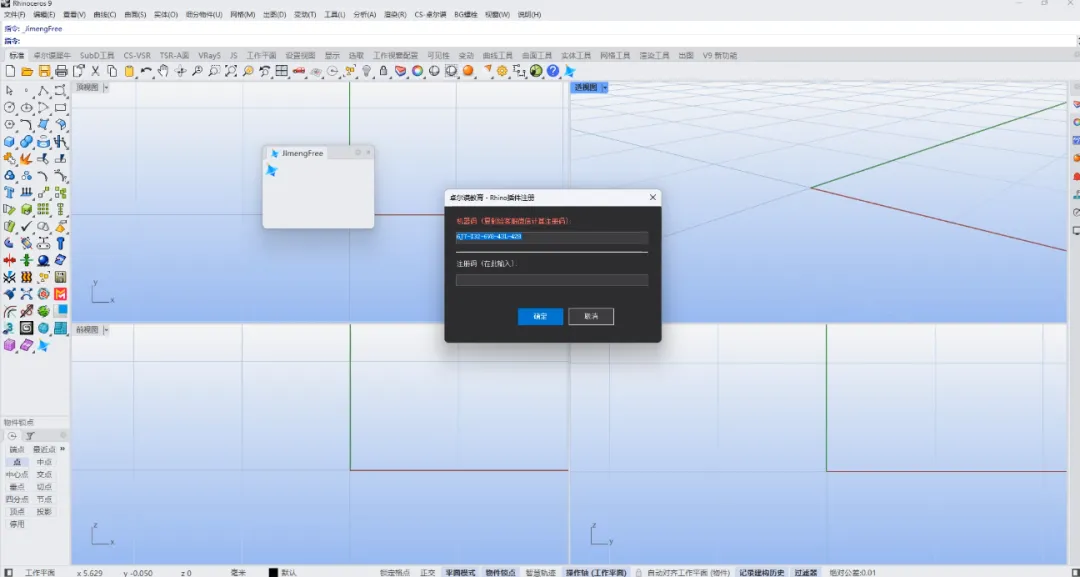Viewport: 1080px width, 577px height.
Task: Switch to the SubD工具 toolbar tab
Action: [96, 55]
